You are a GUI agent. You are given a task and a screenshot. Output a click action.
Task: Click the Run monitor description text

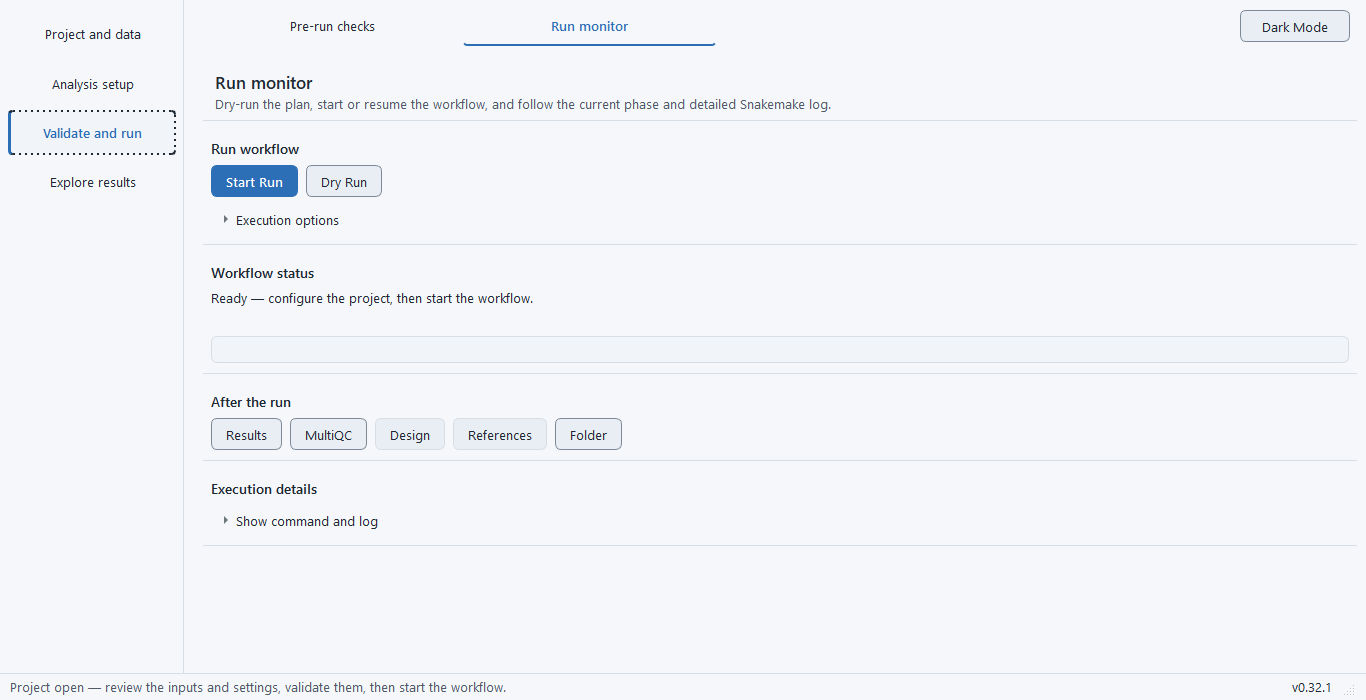523,104
